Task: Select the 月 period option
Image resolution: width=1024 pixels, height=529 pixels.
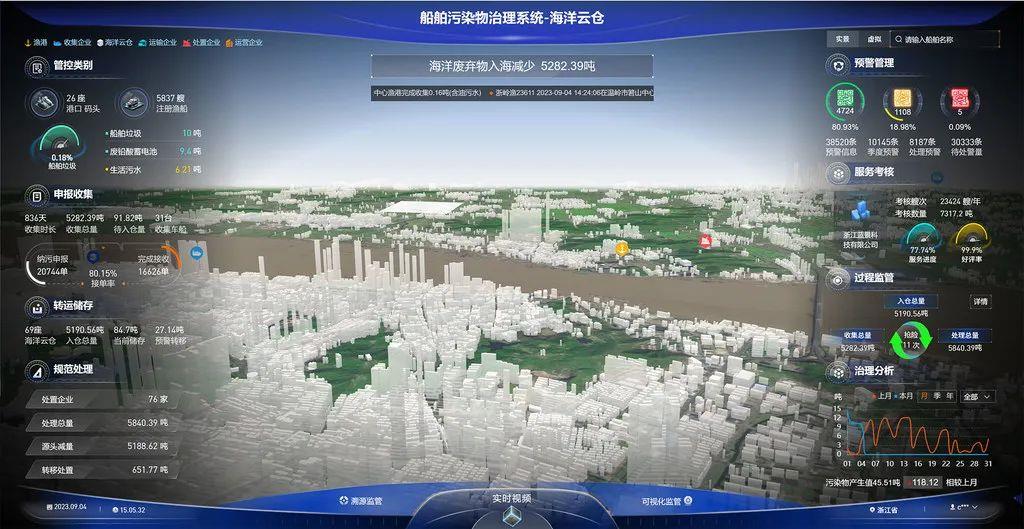Action: (x=925, y=396)
